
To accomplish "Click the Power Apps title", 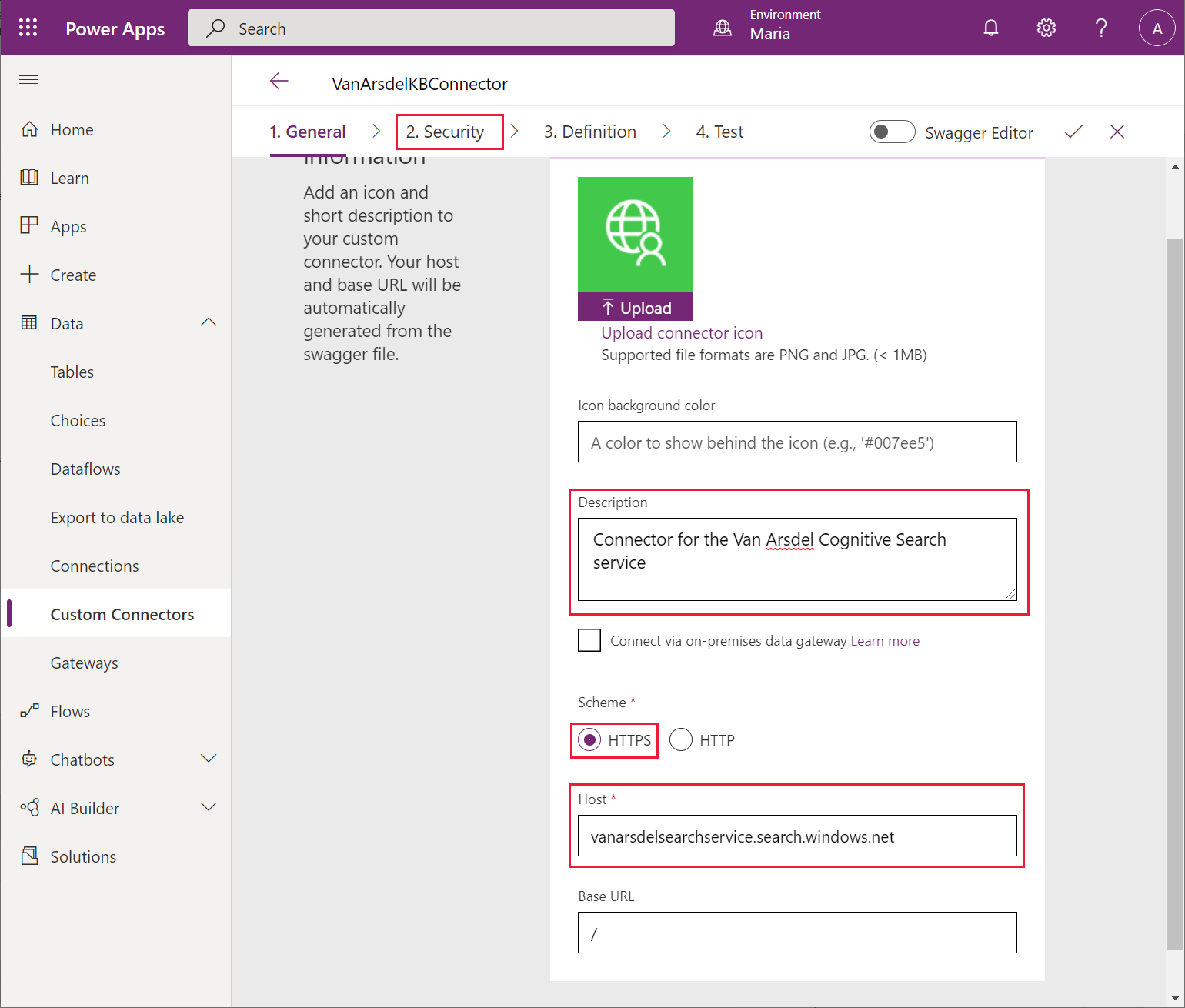I will (x=115, y=28).
